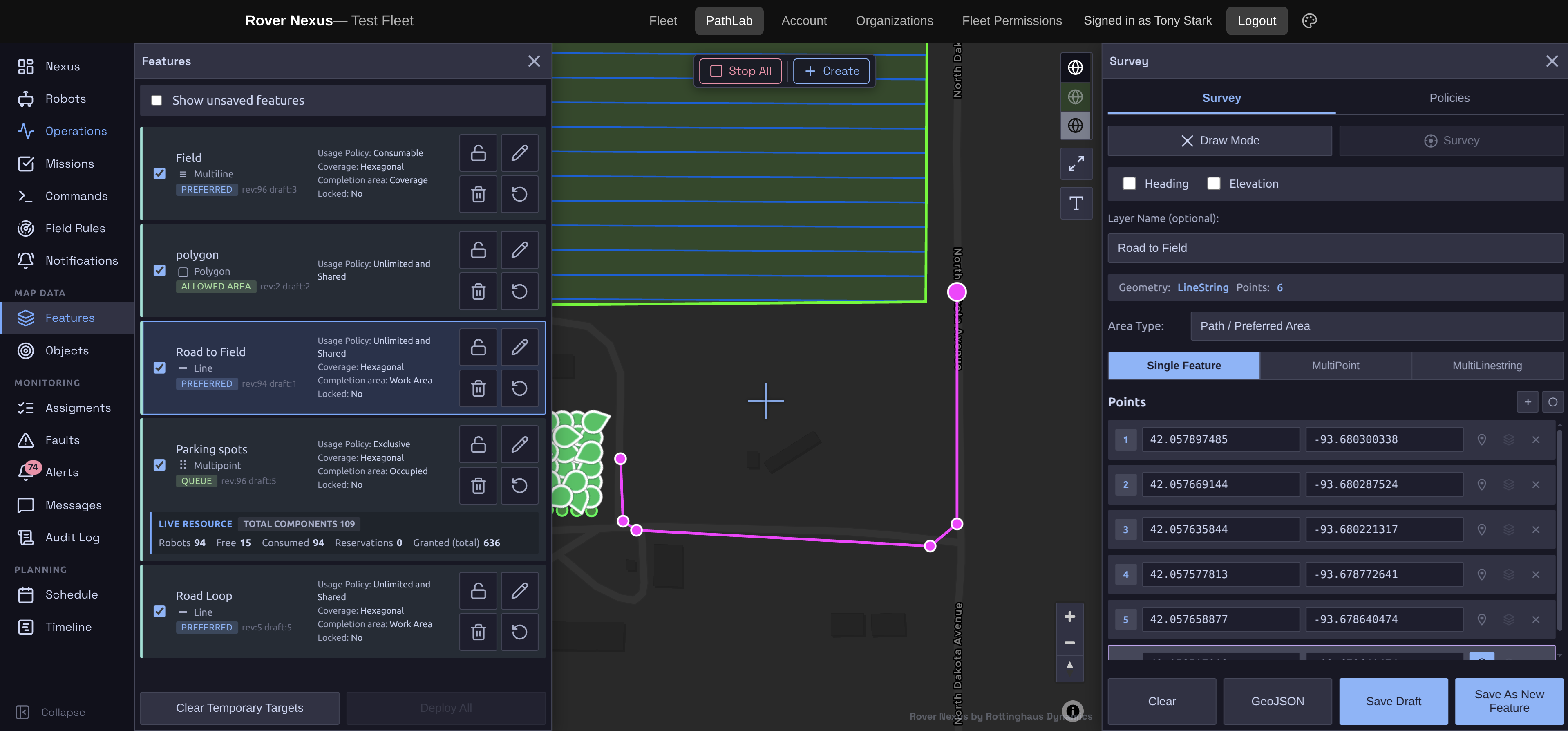Toggle Road Loop checkbox
The height and width of the screenshot is (731, 1568).
tap(159, 612)
